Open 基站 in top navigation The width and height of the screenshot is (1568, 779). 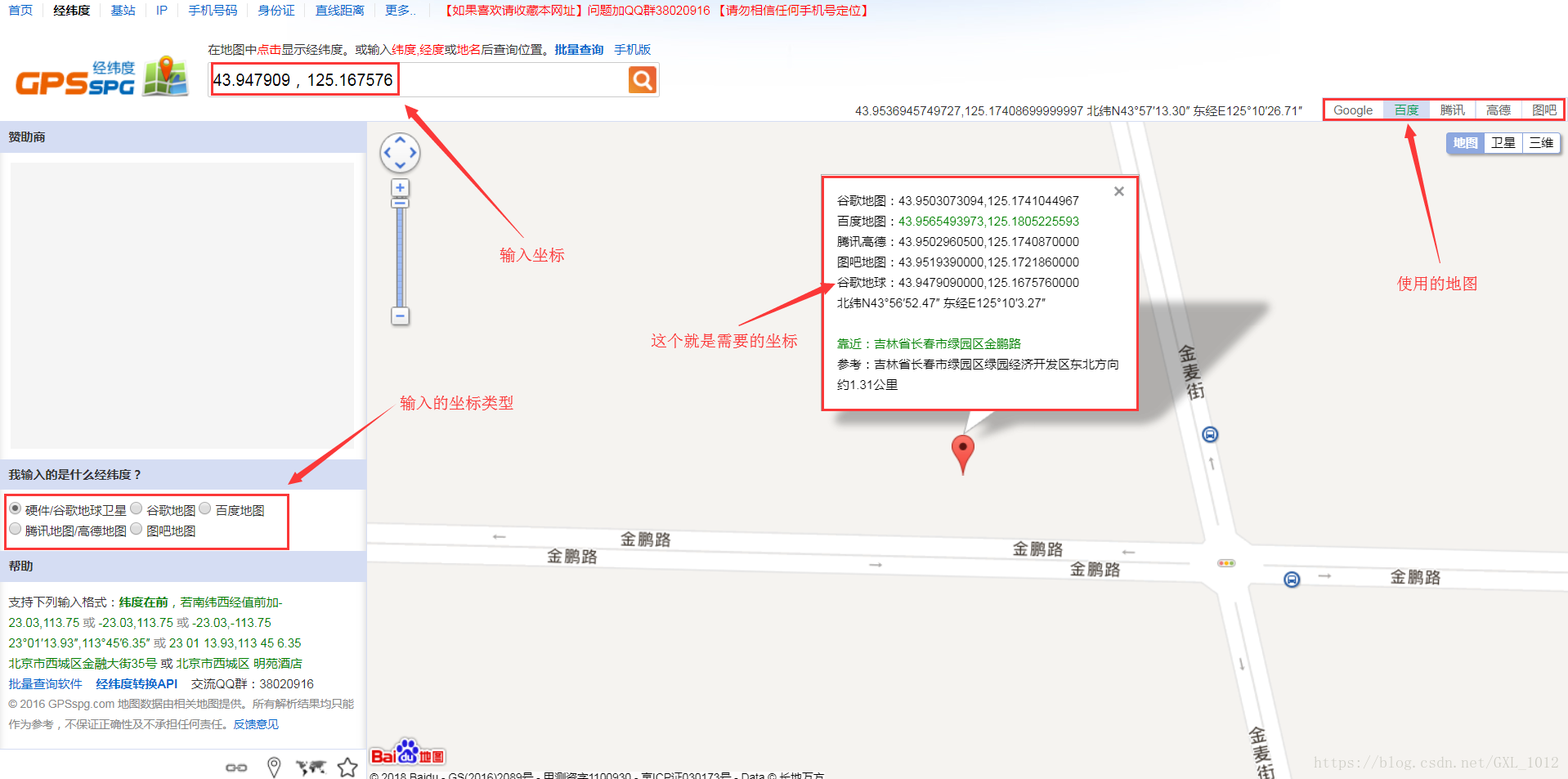click(x=123, y=11)
